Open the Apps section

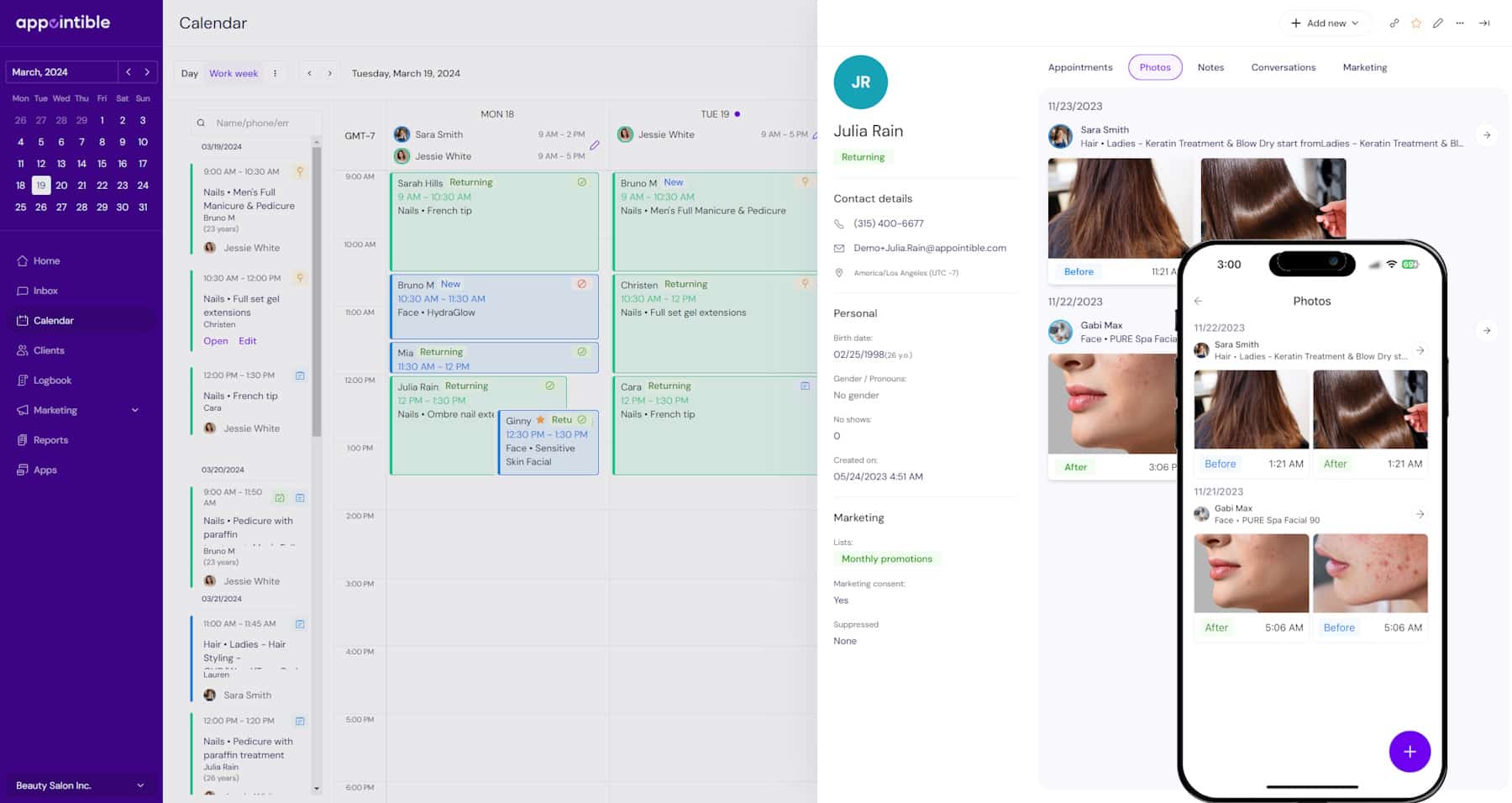click(44, 470)
